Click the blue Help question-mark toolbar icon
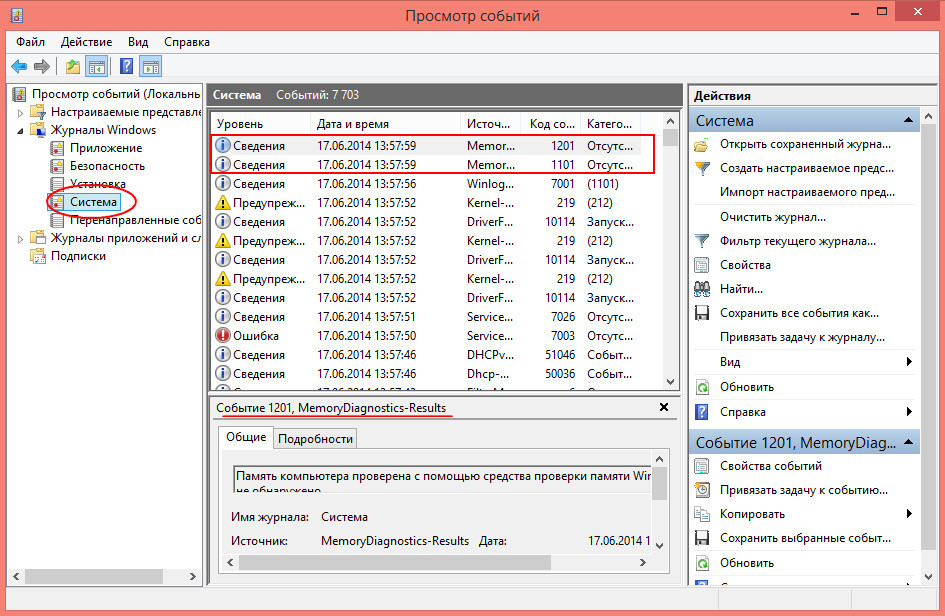 (x=126, y=66)
